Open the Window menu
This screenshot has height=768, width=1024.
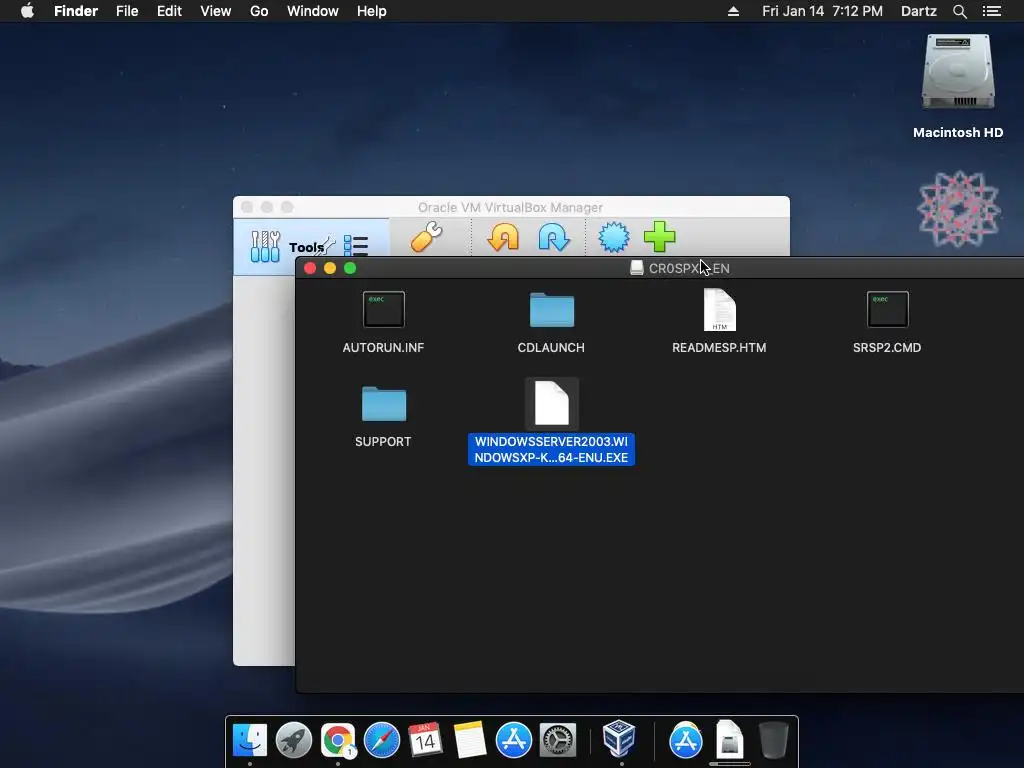coord(313,11)
